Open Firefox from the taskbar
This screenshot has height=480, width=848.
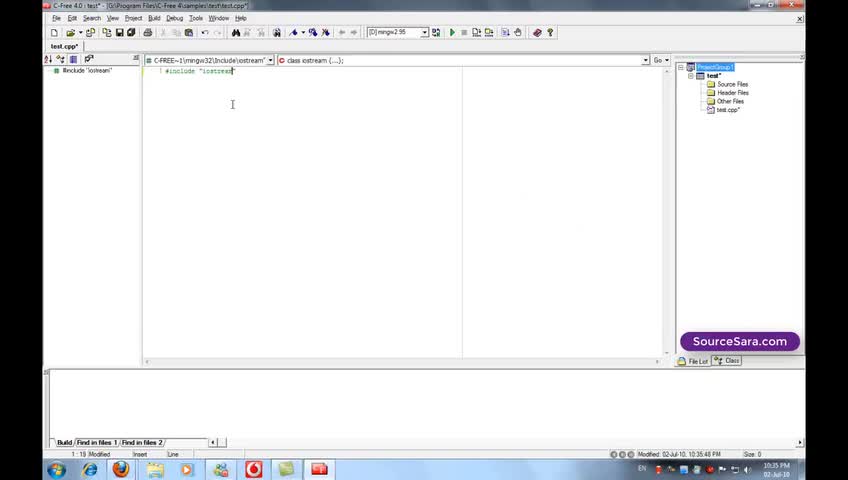pos(121,470)
